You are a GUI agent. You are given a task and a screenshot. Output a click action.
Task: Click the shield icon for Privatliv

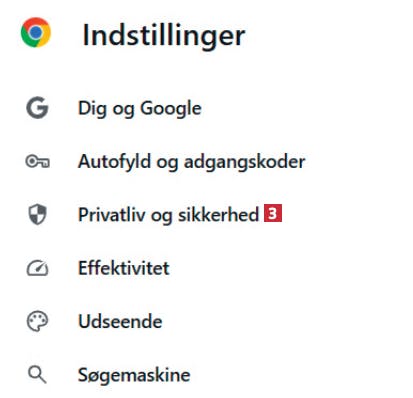(37, 214)
